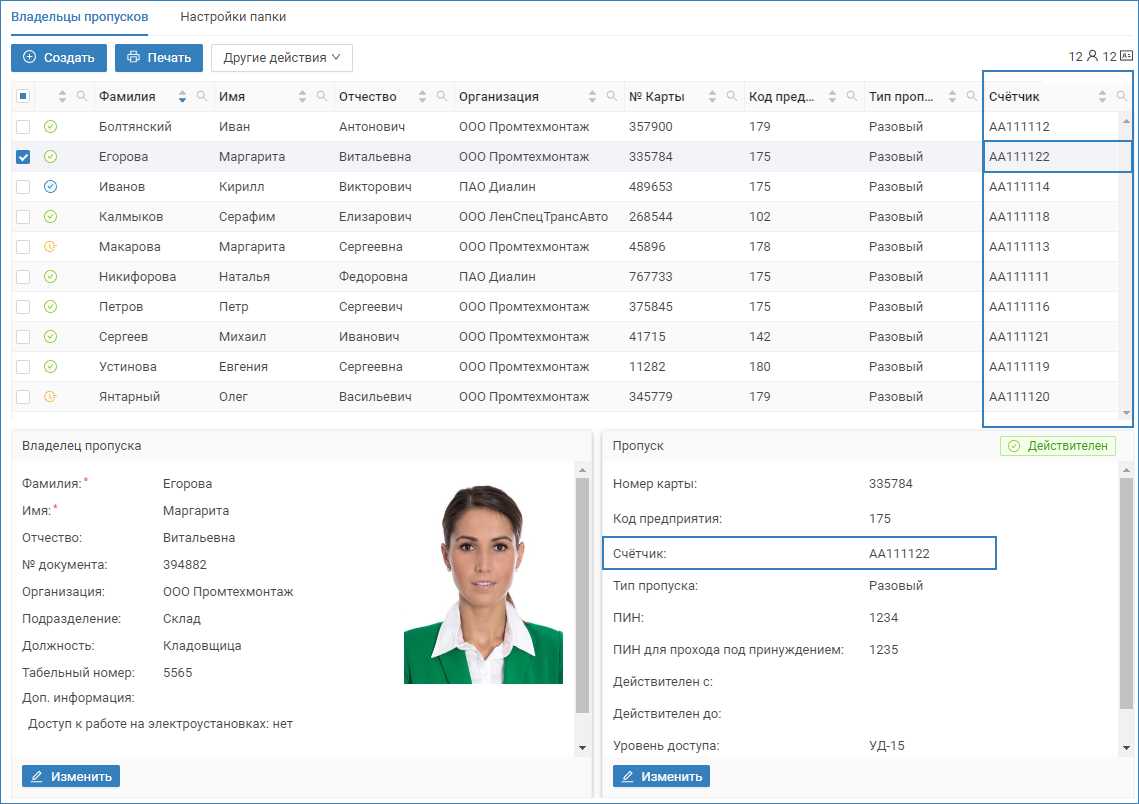Image resolution: width=1139 pixels, height=804 pixels.
Task: Check the checkbox for Болтянский row
Action: coord(23,127)
